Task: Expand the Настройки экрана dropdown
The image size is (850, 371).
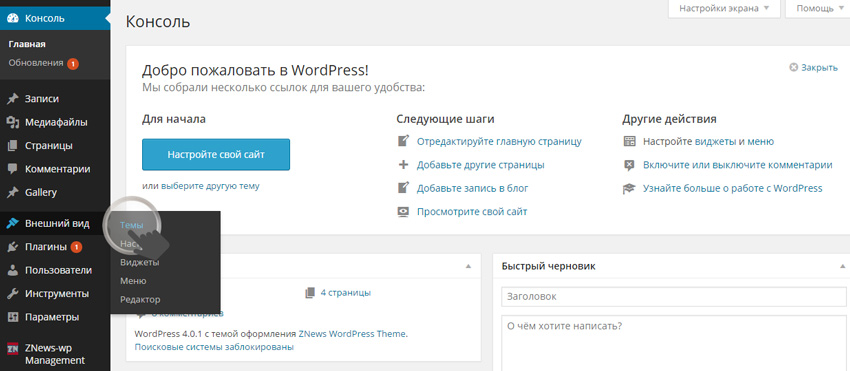Action: 724,9
